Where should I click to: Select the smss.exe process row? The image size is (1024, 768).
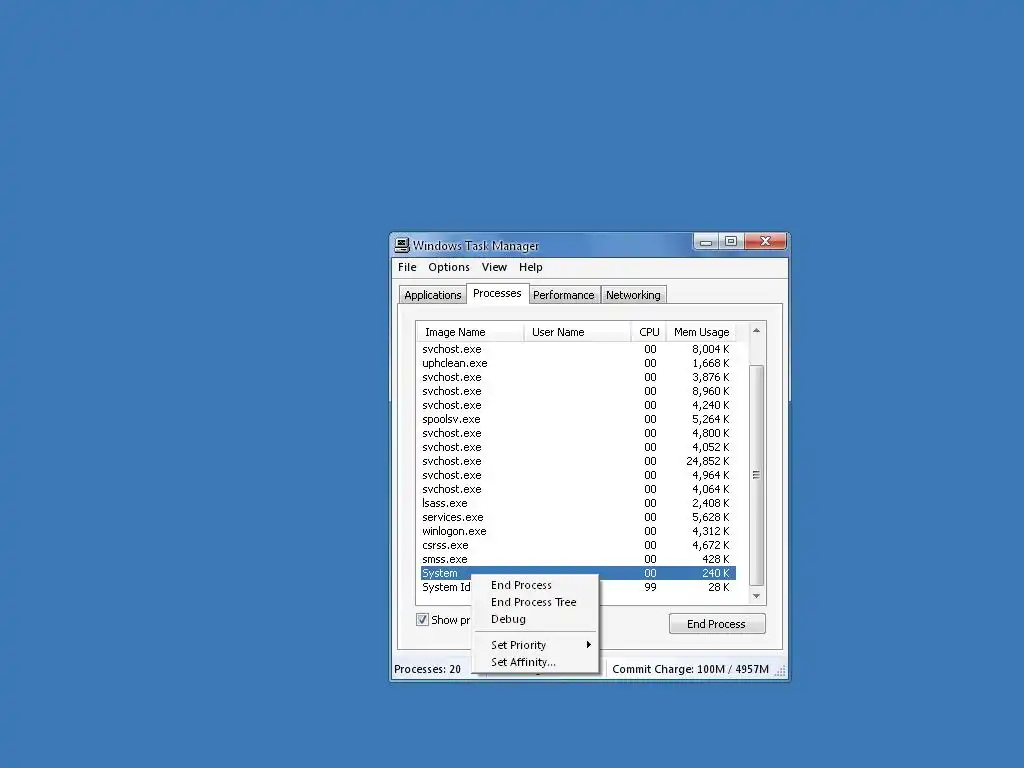point(577,560)
